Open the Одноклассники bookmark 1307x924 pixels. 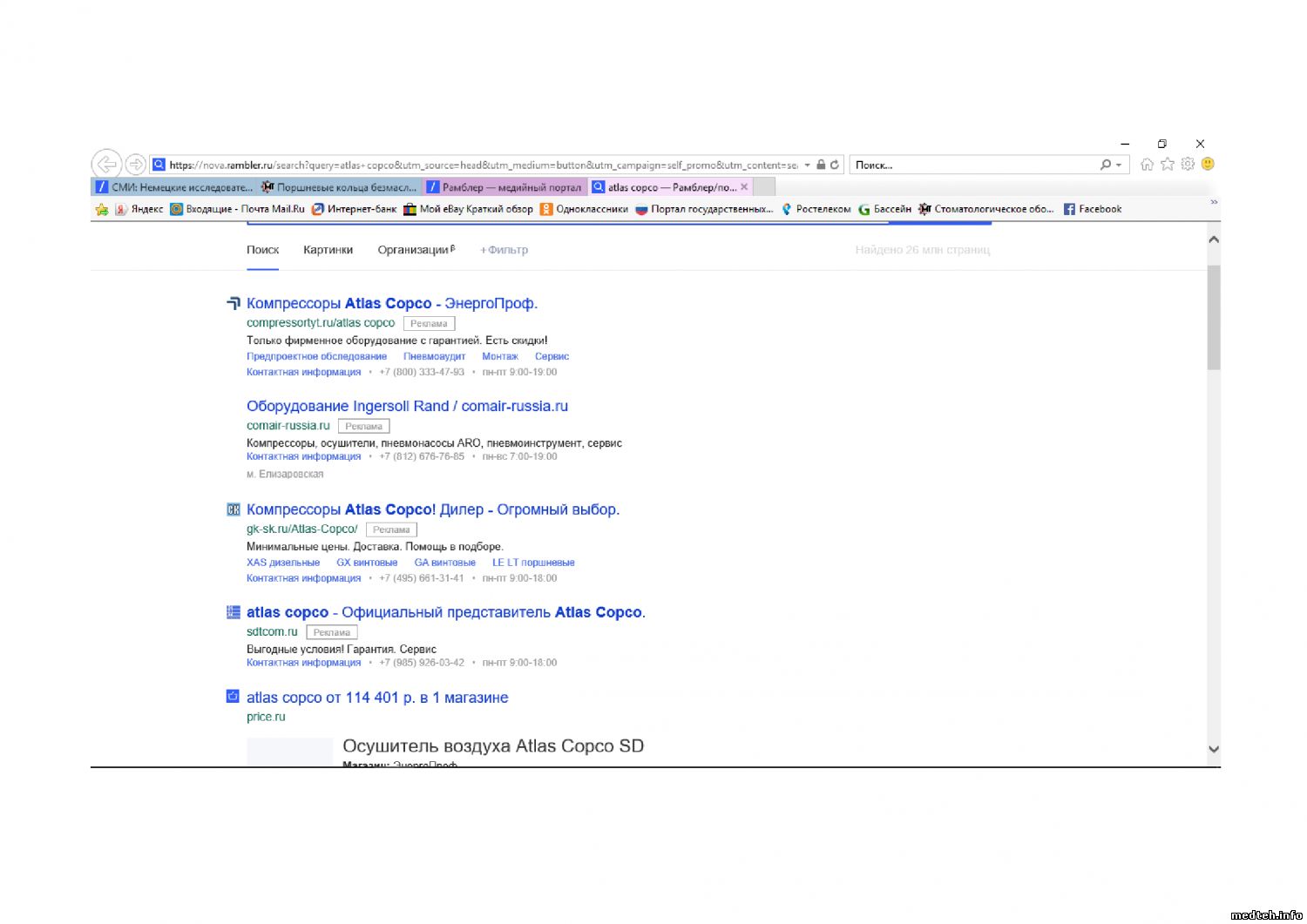coord(584,209)
